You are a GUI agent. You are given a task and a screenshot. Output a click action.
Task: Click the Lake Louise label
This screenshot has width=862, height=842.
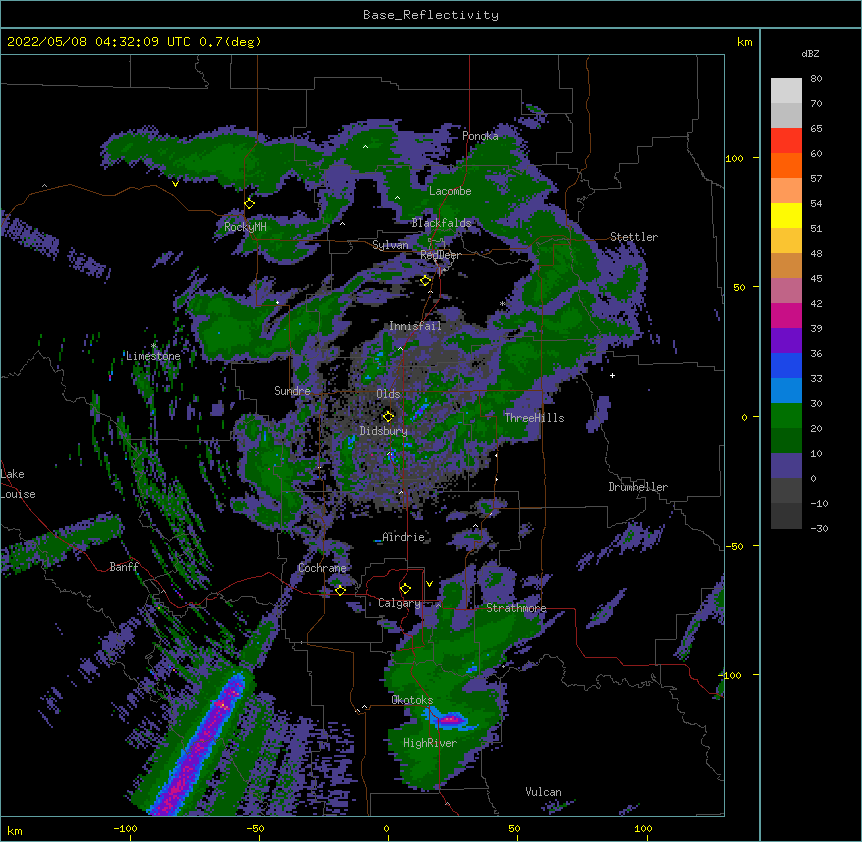[x=16, y=484]
